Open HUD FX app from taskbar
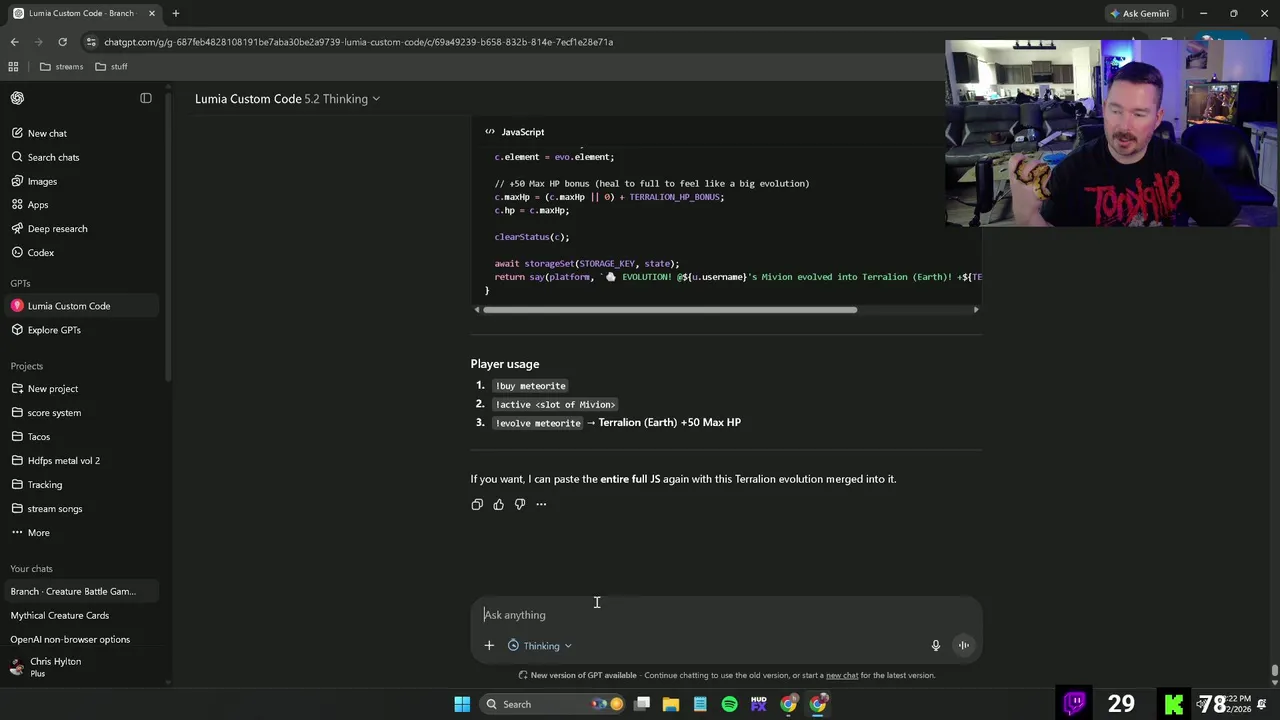This screenshot has width=1280, height=720. (x=759, y=704)
